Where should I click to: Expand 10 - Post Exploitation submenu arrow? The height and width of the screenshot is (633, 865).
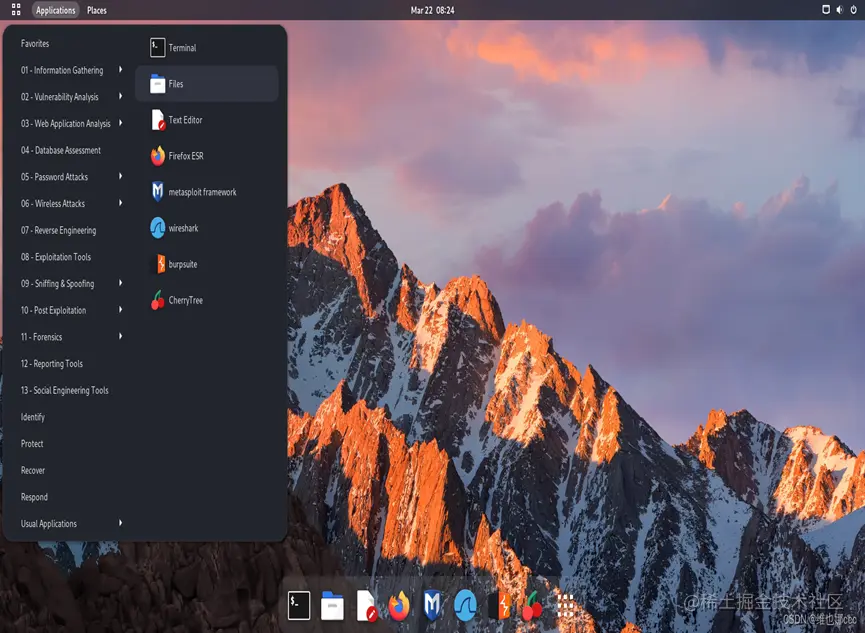tap(120, 310)
